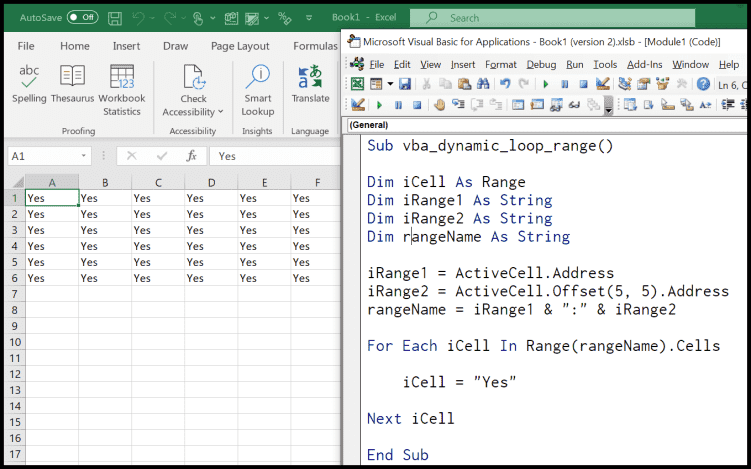This screenshot has height=469, width=751.
Task: Select column D header
Action: (x=211, y=183)
